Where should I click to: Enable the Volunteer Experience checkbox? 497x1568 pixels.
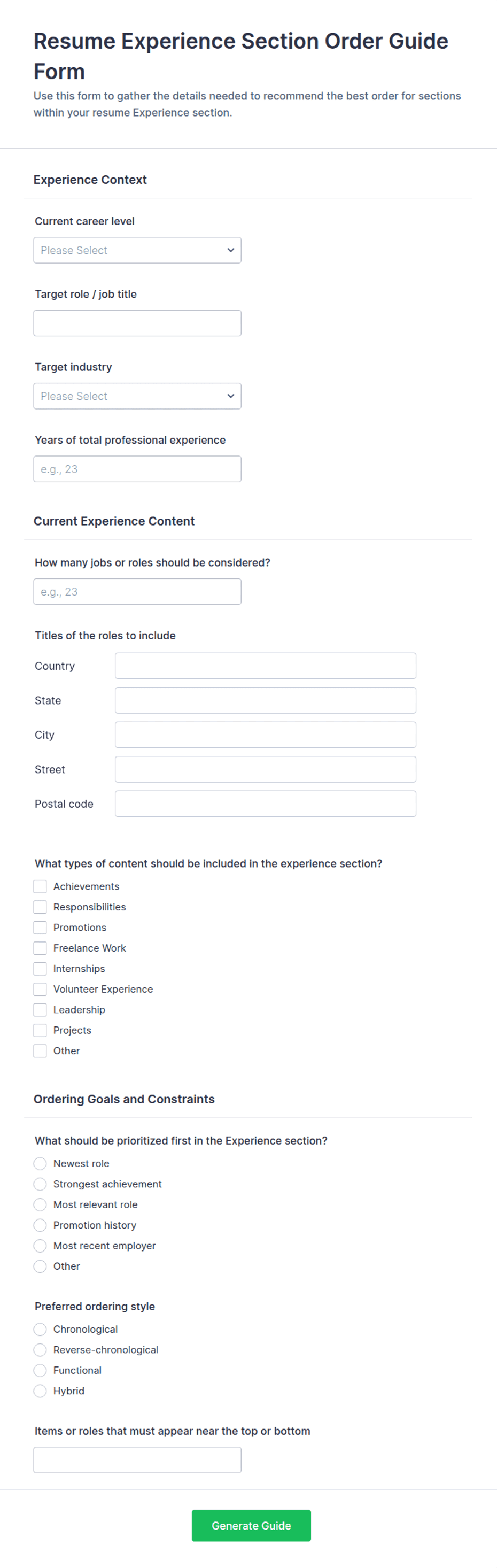(x=40, y=989)
